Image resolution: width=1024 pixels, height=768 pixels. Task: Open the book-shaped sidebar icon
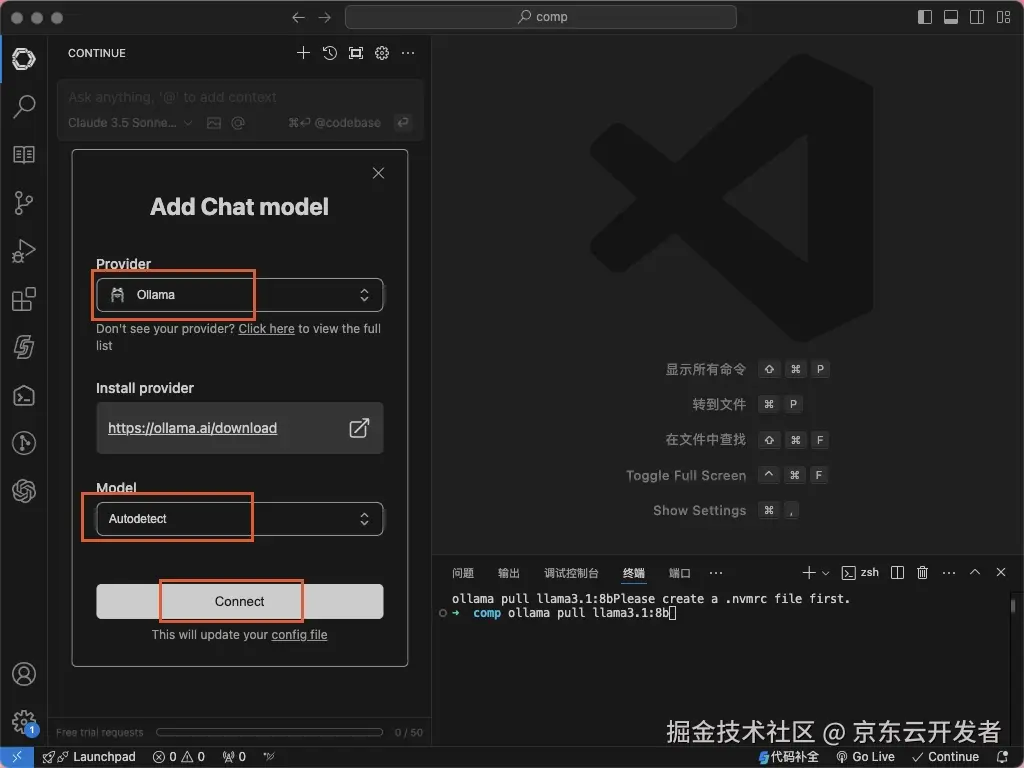tap(24, 155)
